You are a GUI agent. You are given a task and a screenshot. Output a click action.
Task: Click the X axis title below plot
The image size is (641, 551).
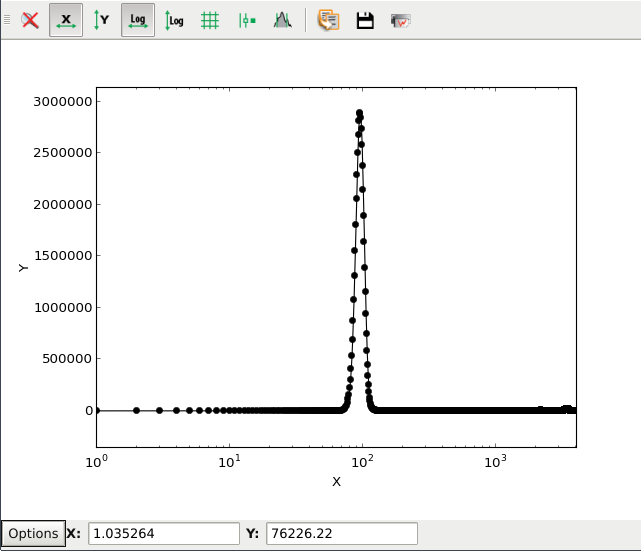tap(336, 481)
